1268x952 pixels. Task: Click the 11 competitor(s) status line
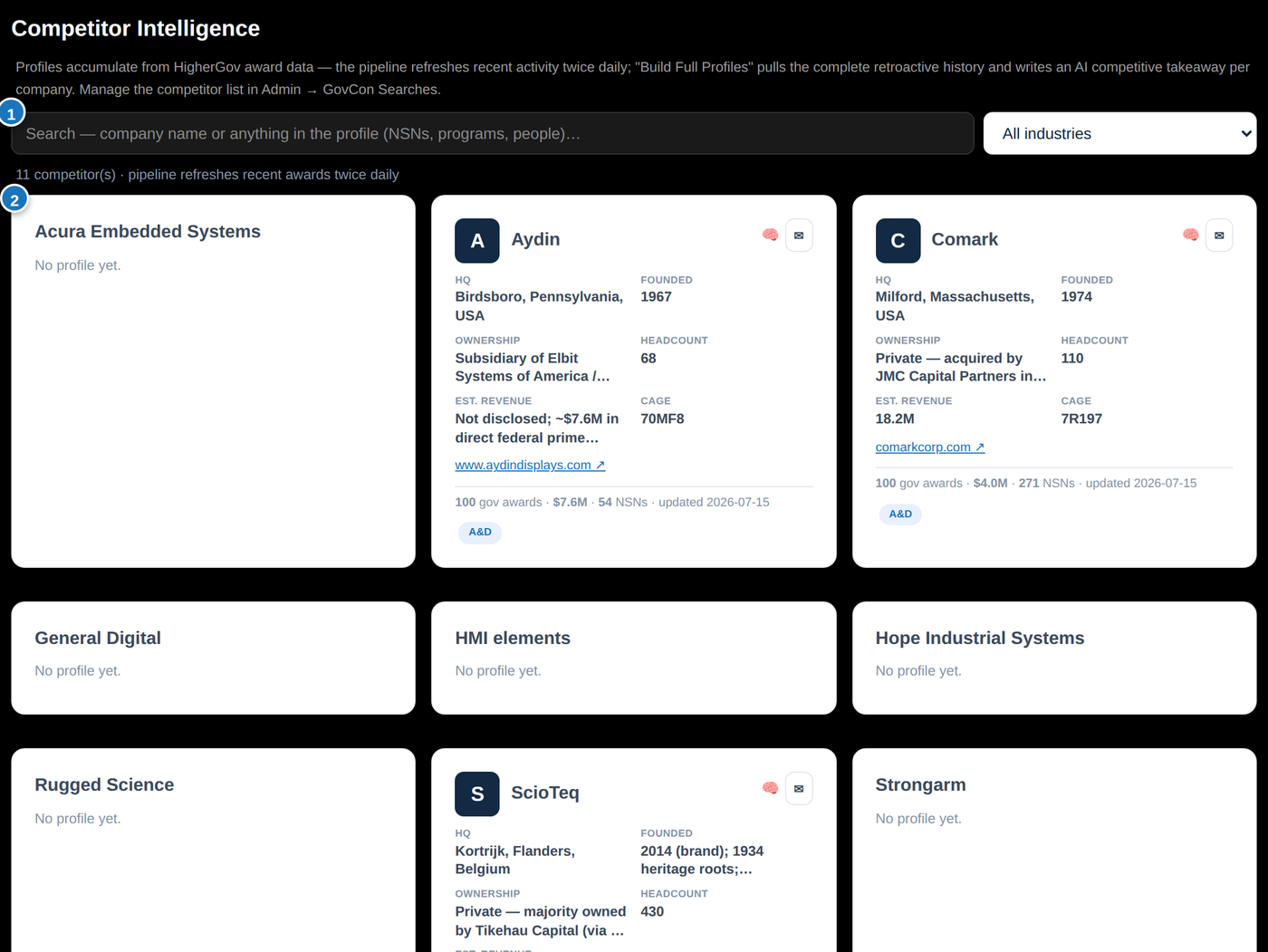(207, 174)
